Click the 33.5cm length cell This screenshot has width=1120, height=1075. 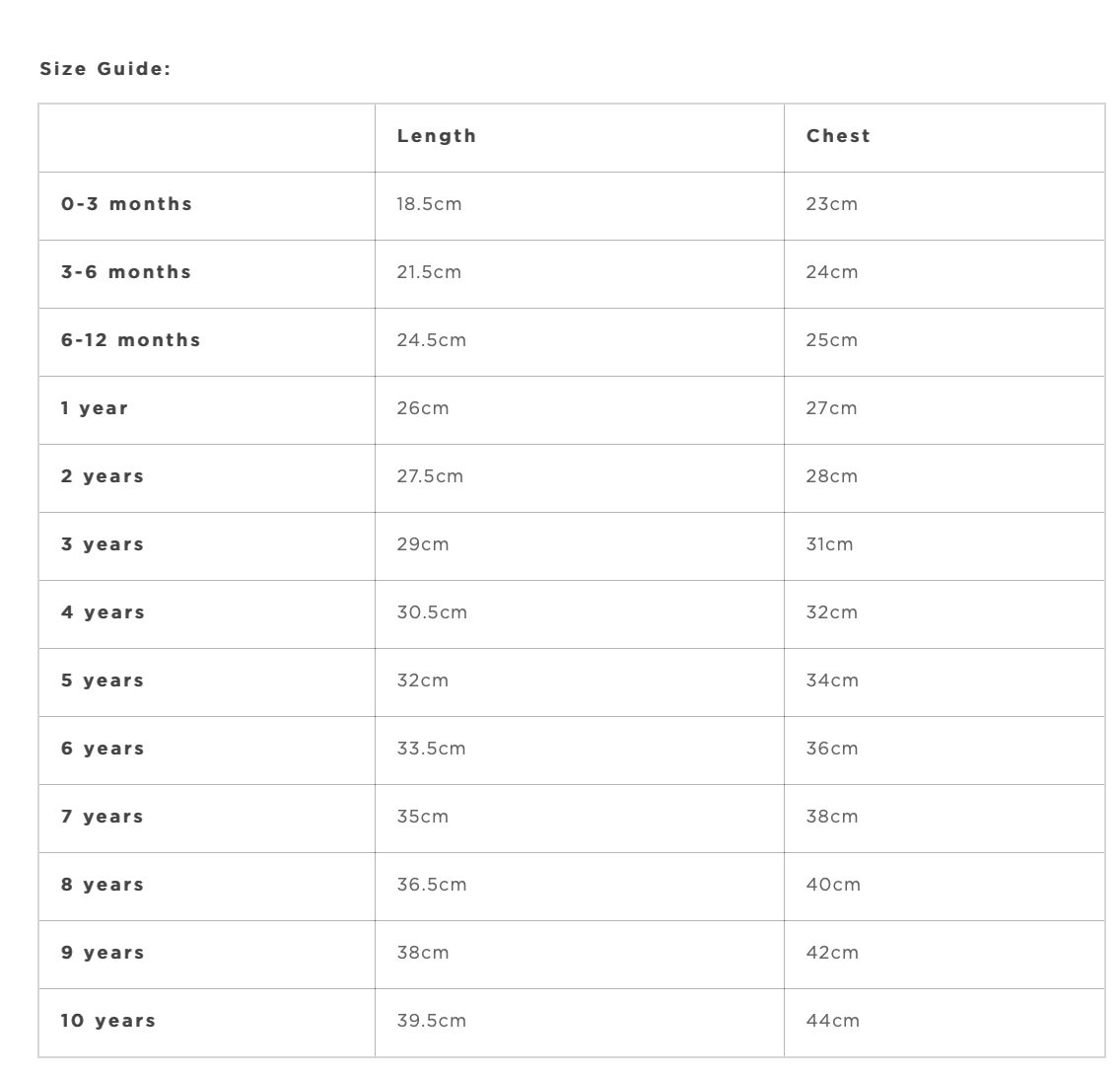431,749
